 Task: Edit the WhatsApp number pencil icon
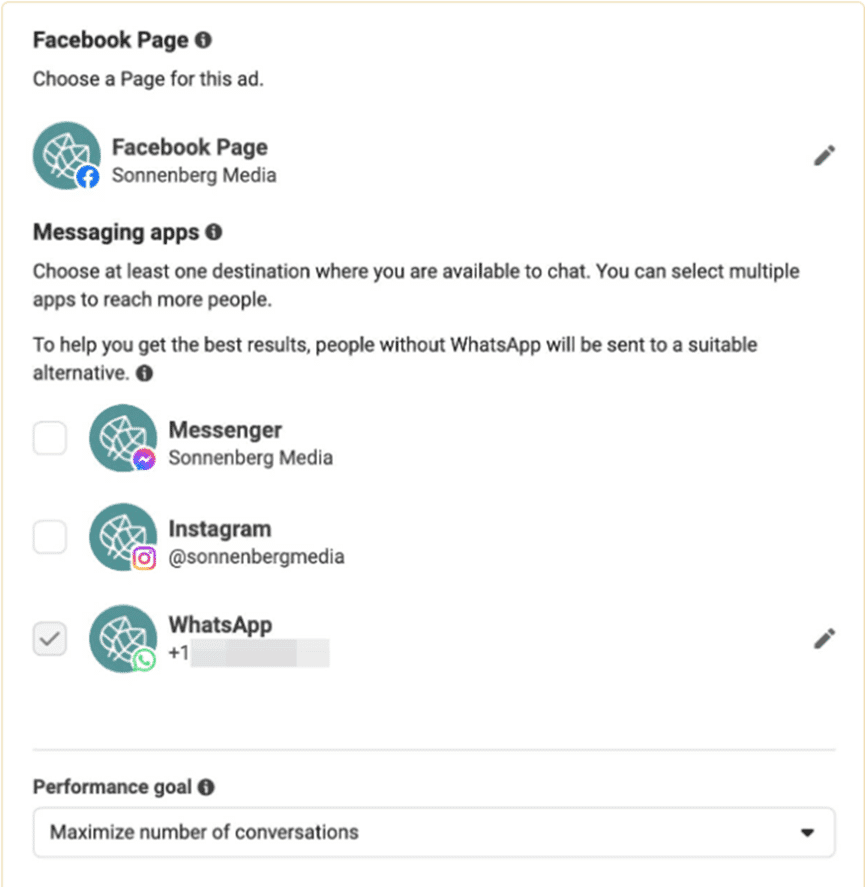coord(824,639)
